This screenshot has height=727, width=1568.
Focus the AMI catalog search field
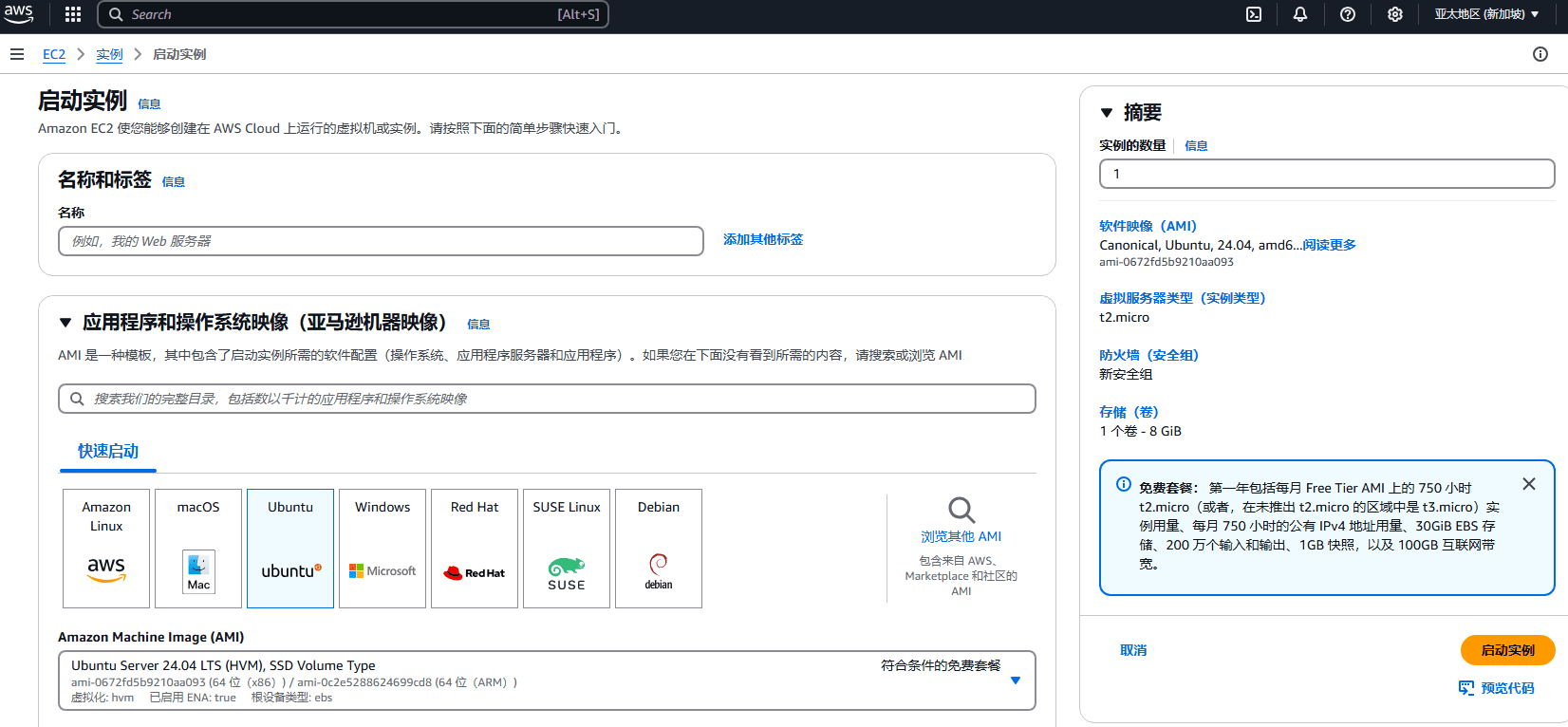point(547,399)
